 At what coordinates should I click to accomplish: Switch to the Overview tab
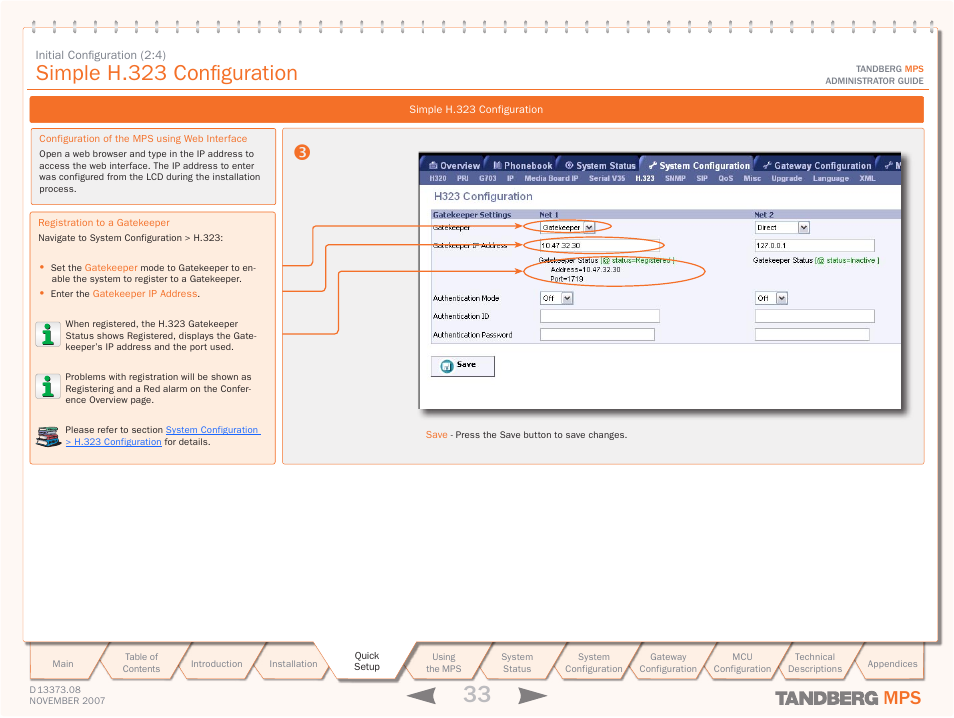point(454,166)
